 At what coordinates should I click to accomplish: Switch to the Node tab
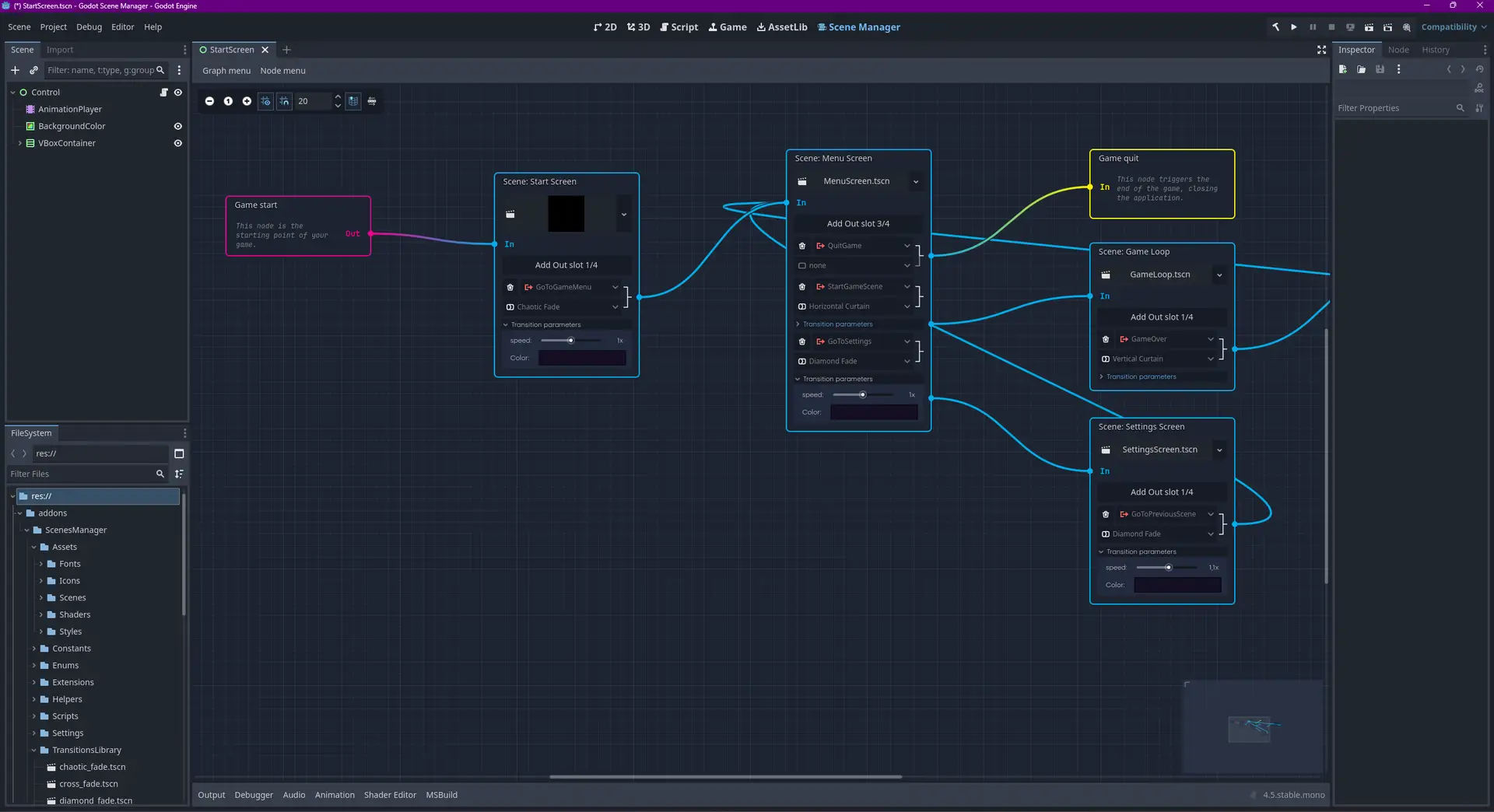[x=1398, y=50]
